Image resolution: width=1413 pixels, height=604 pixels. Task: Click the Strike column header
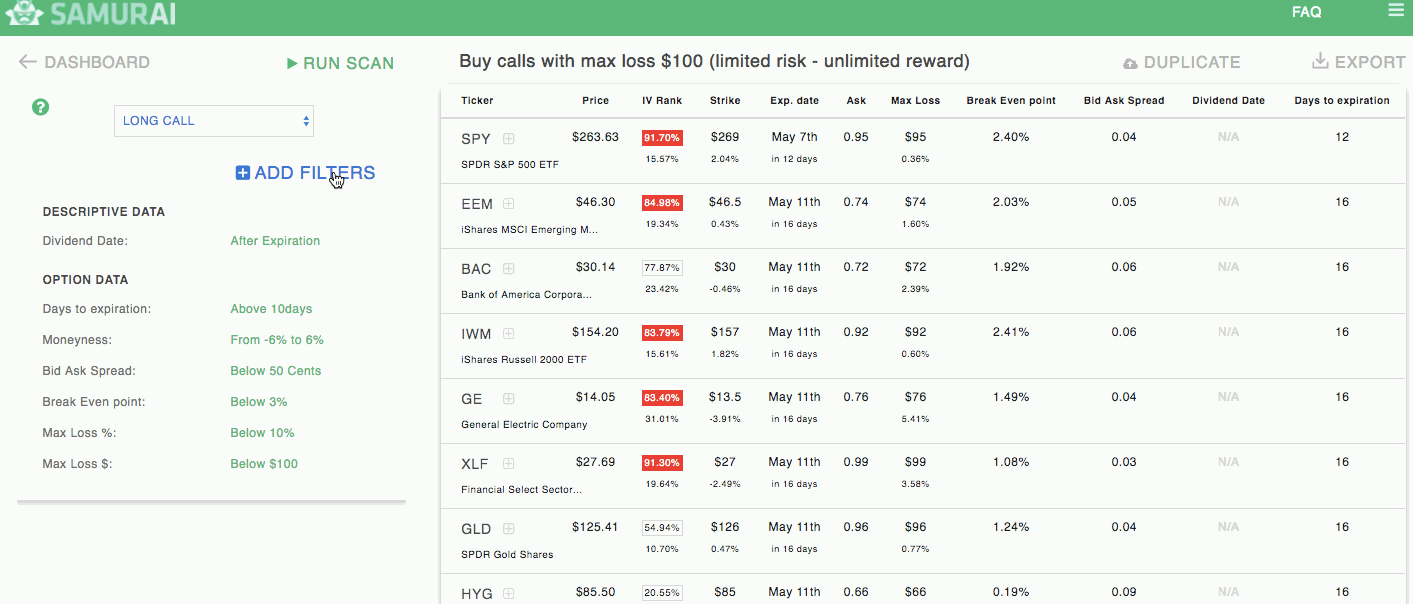725,101
